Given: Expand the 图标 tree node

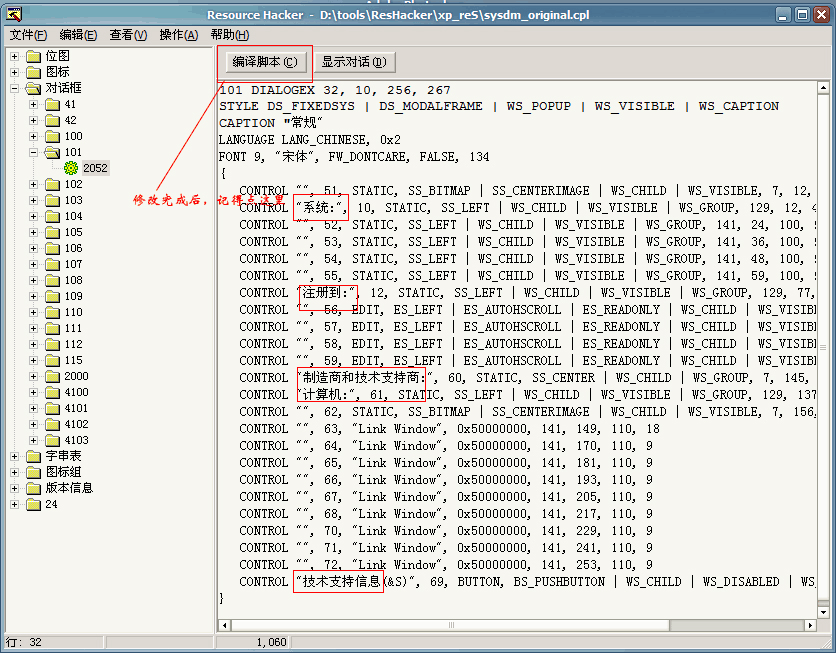Looking at the screenshot, I should [14, 72].
